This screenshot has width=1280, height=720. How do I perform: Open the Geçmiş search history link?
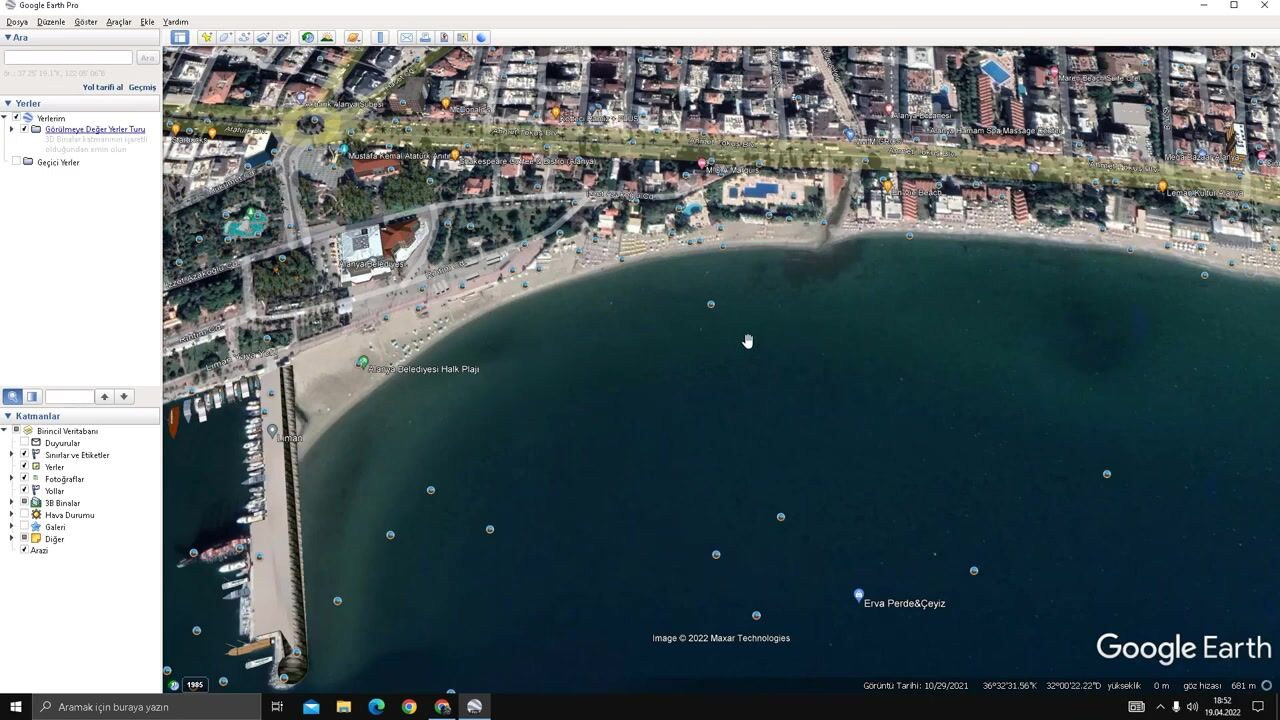[142, 87]
